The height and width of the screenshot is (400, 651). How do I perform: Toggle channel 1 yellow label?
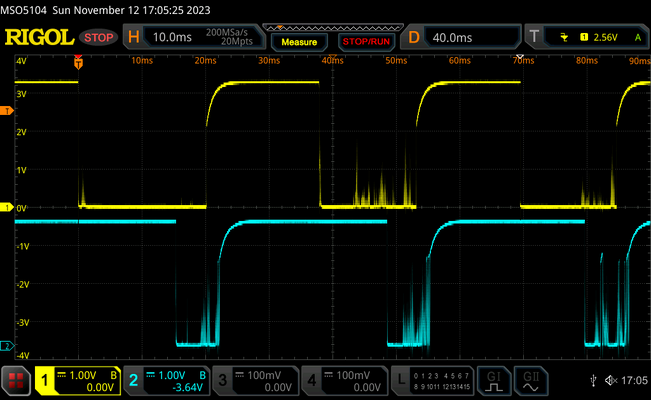click(45, 380)
